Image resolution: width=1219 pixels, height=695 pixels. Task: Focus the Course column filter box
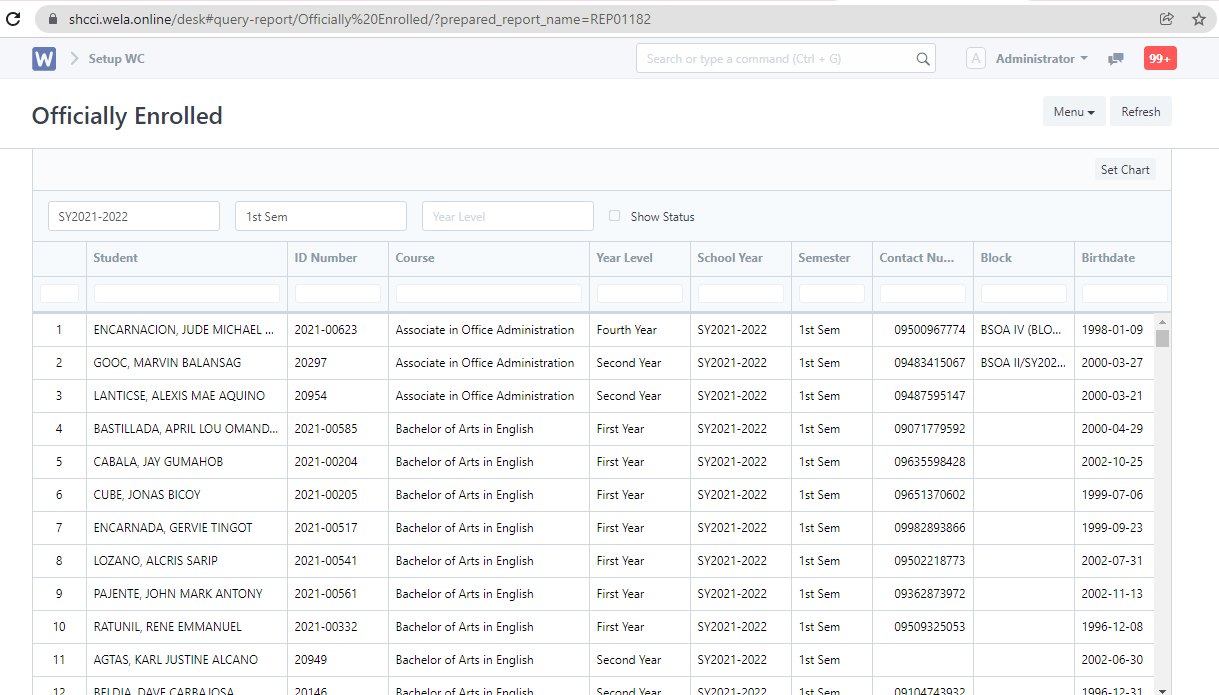pos(488,294)
